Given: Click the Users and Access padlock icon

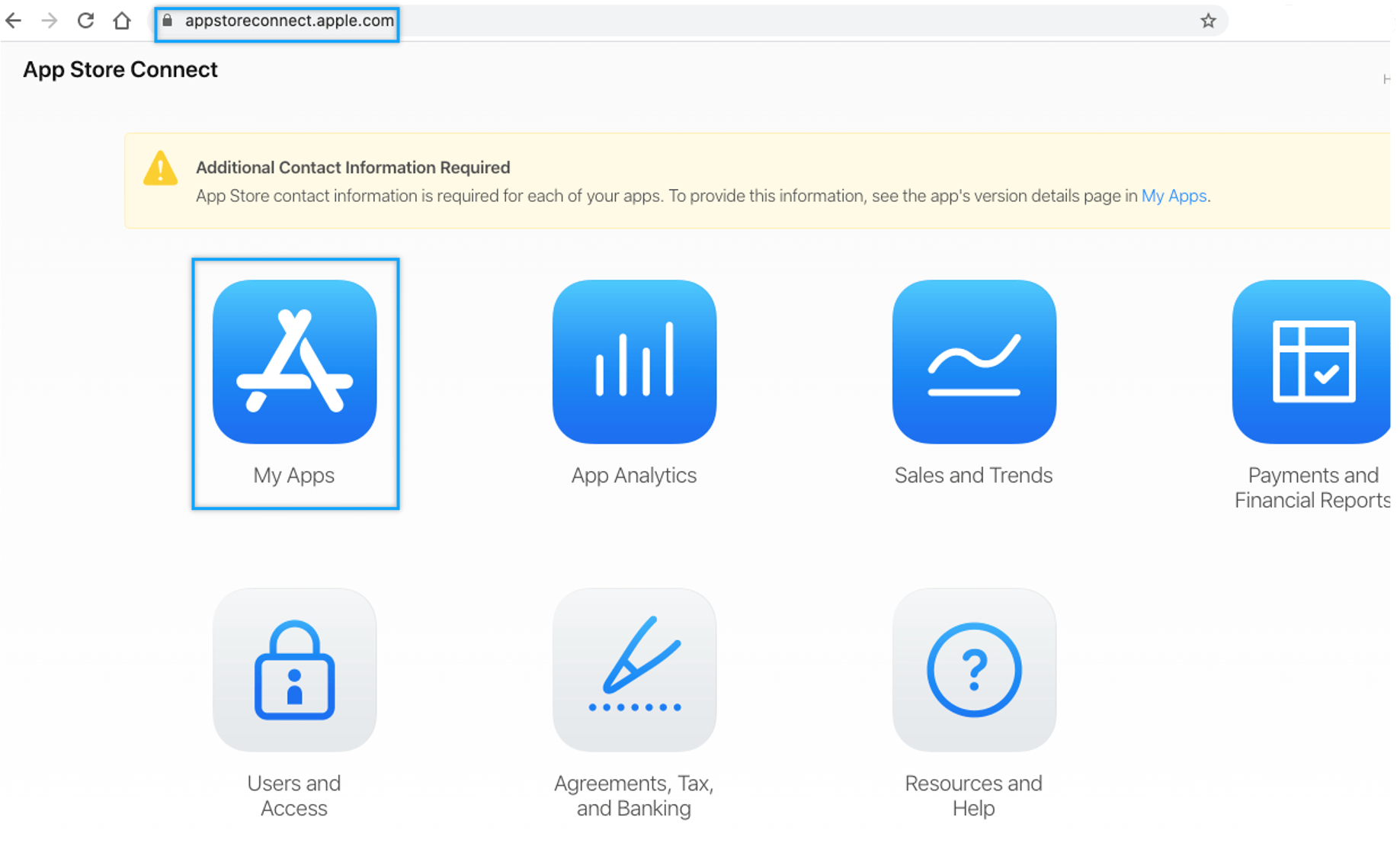Looking at the screenshot, I should (294, 669).
